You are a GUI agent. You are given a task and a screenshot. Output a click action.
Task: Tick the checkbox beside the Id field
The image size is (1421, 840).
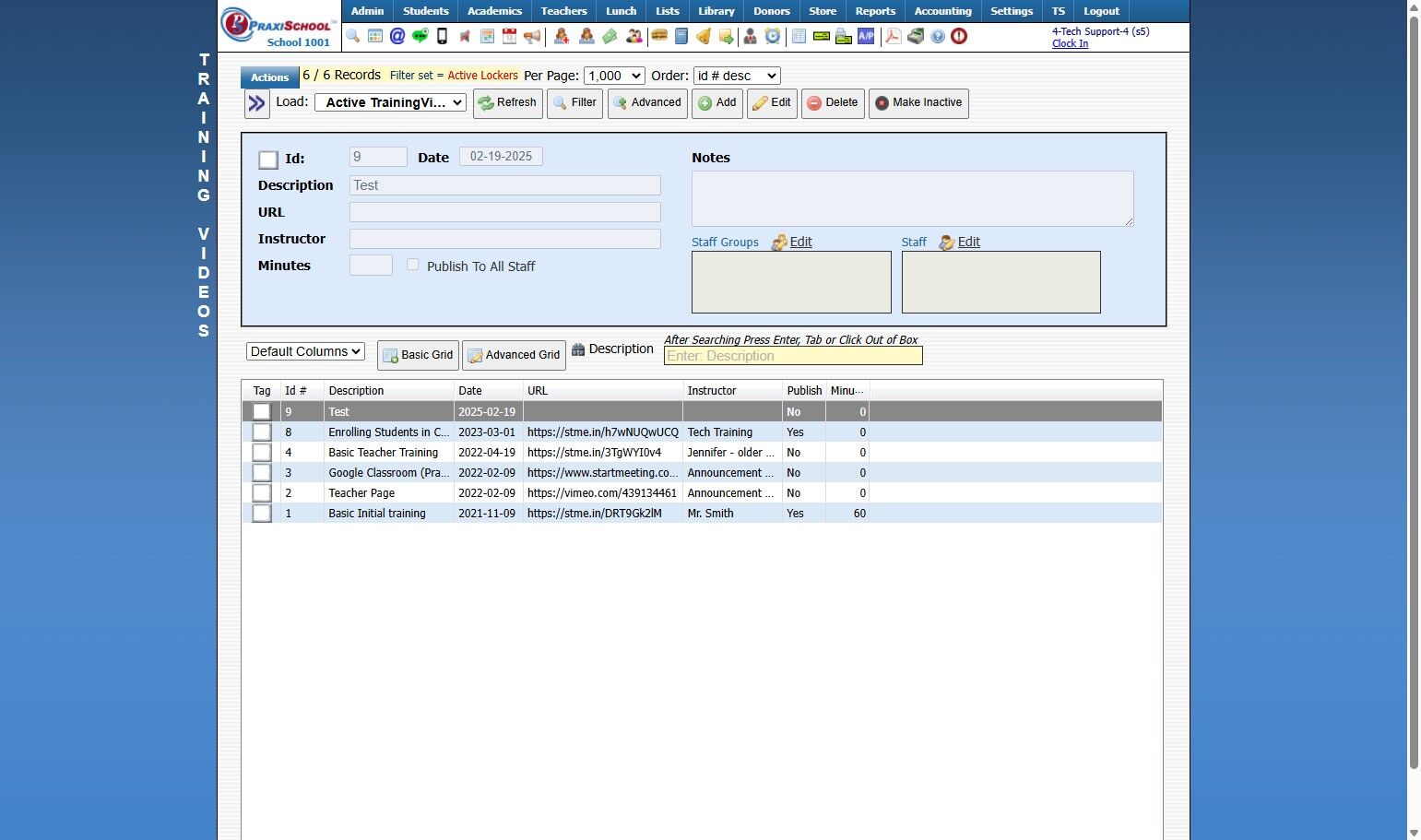(268, 160)
